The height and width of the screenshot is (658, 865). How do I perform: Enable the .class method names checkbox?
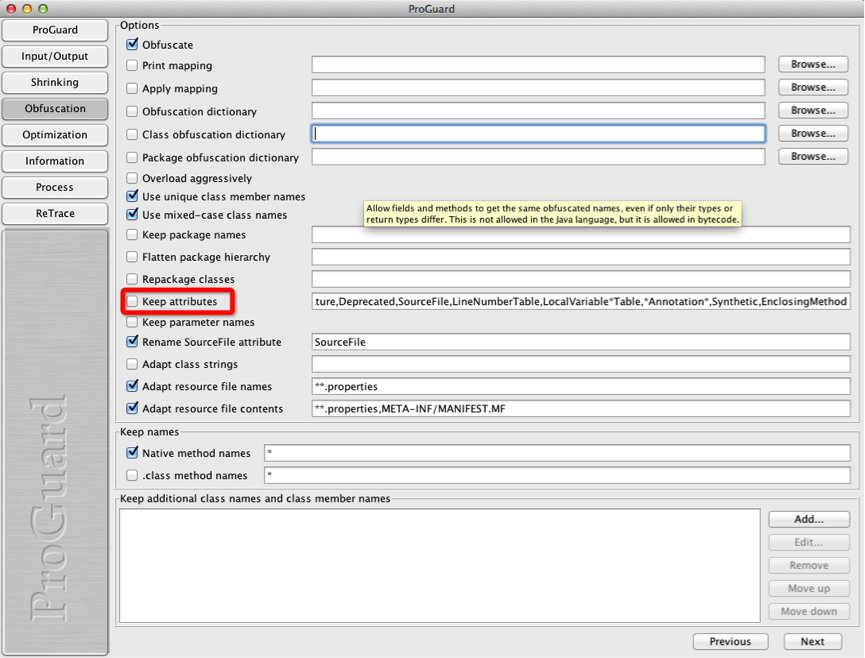click(132, 475)
